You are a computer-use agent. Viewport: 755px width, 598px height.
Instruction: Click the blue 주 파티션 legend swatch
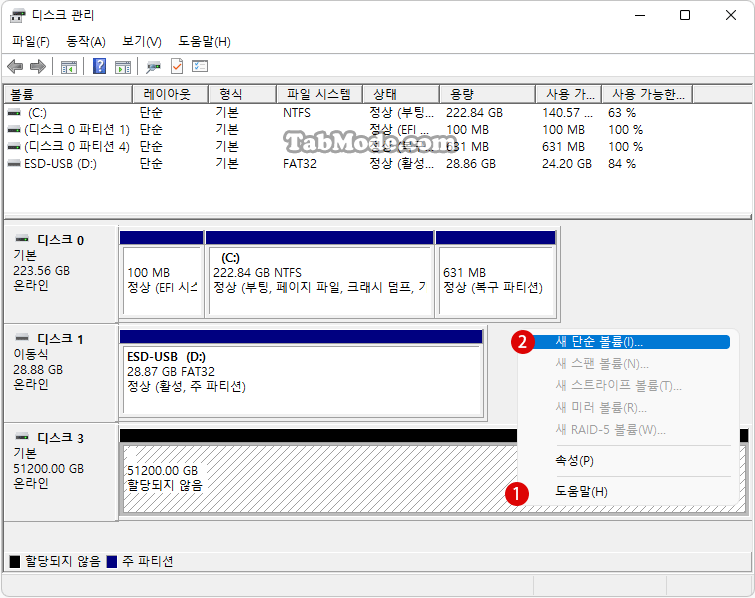(112, 561)
